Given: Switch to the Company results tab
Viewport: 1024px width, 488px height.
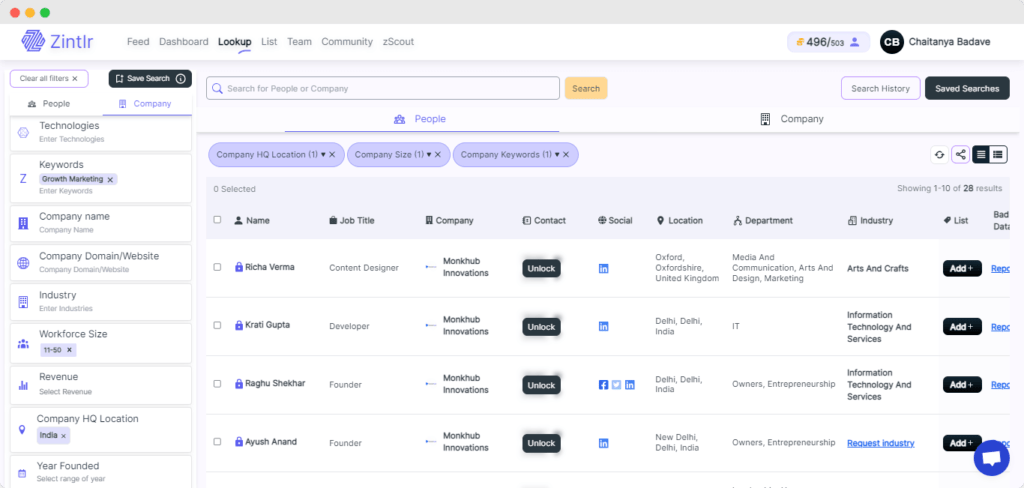Looking at the screenshot, I should click(x=791, y=119).
